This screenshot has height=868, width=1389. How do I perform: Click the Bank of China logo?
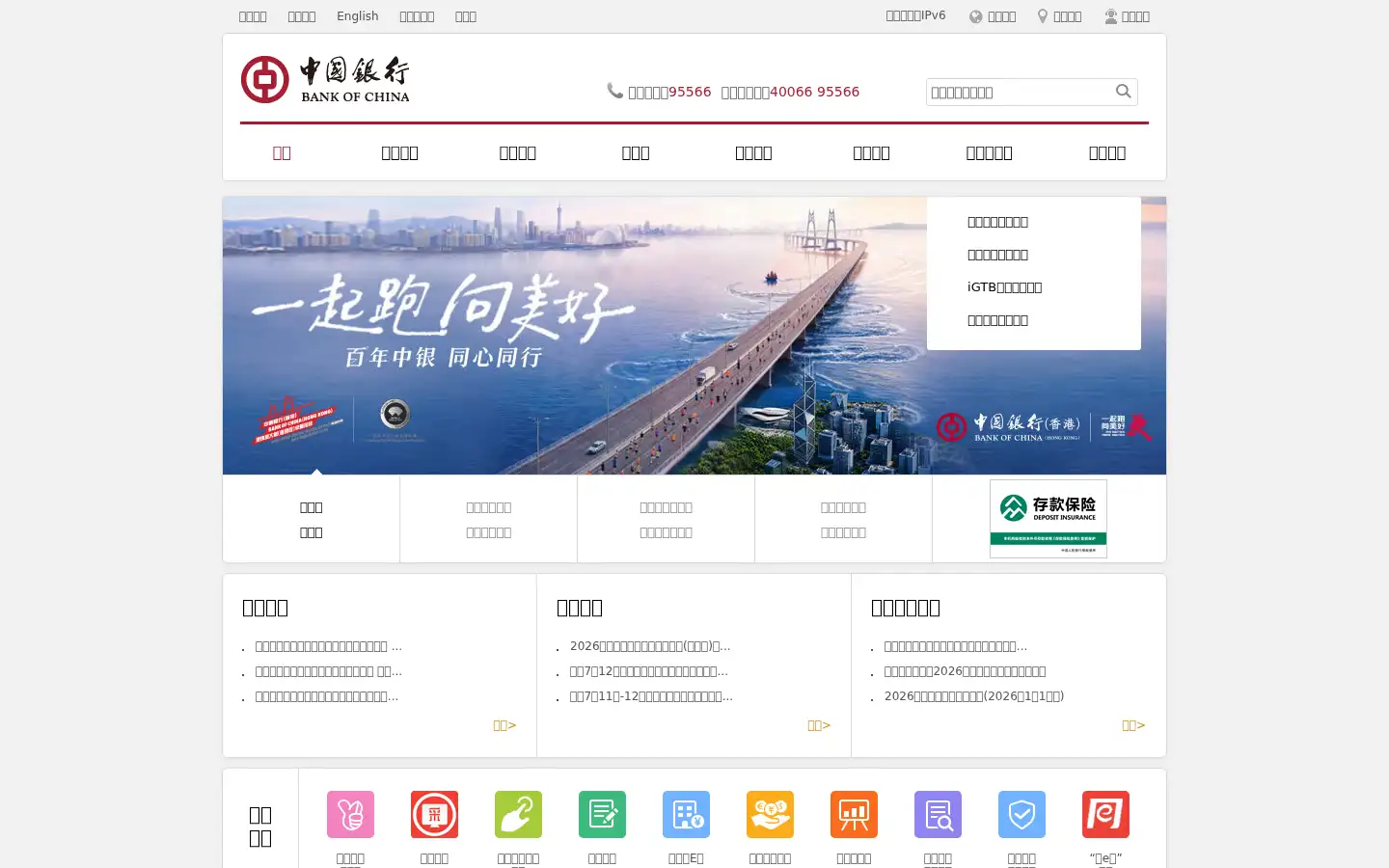coord(325,79)
